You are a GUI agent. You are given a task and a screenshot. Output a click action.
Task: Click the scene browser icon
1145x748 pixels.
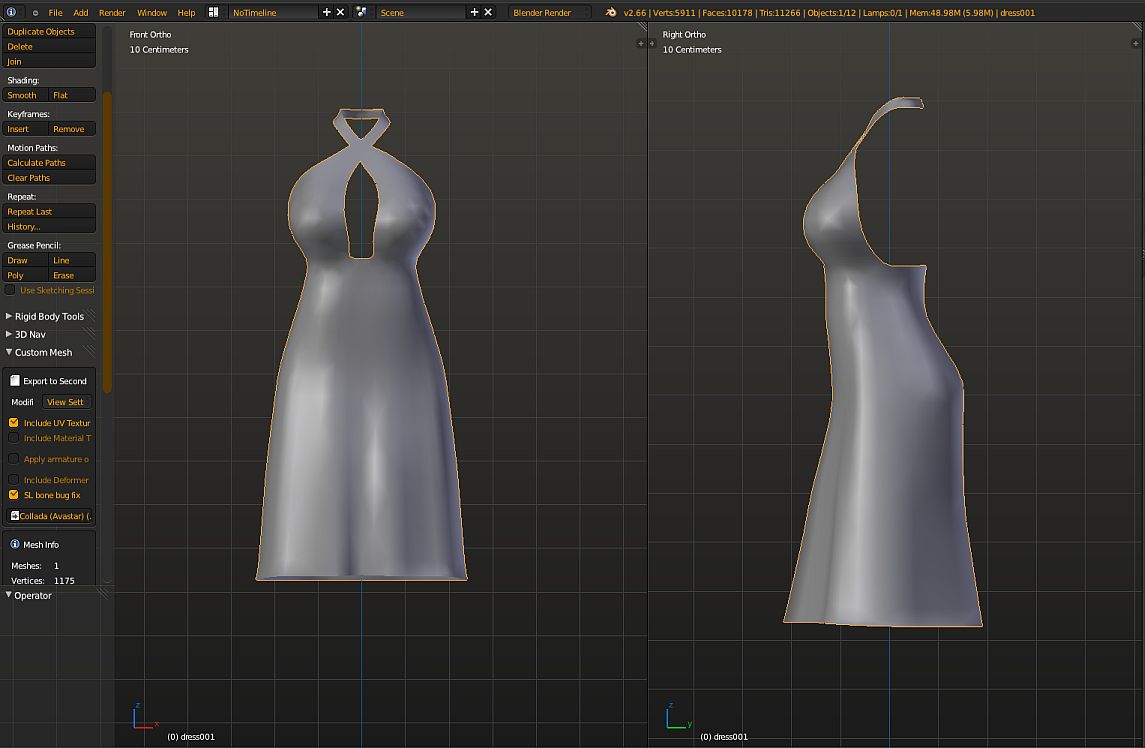click(x=361, y=12)
